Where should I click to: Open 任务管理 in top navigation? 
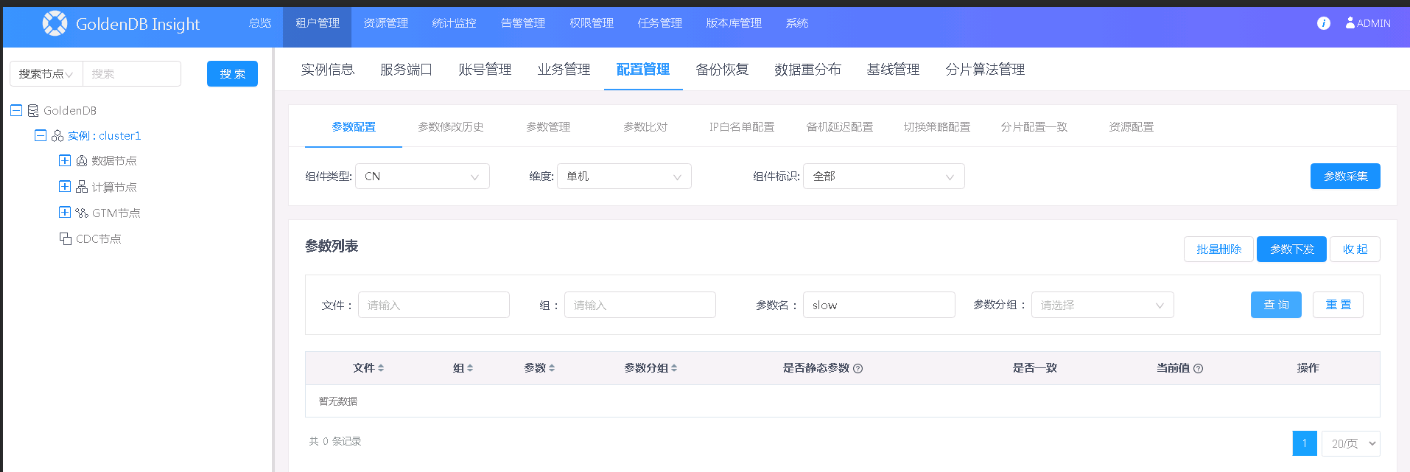[x=659, y=23]
